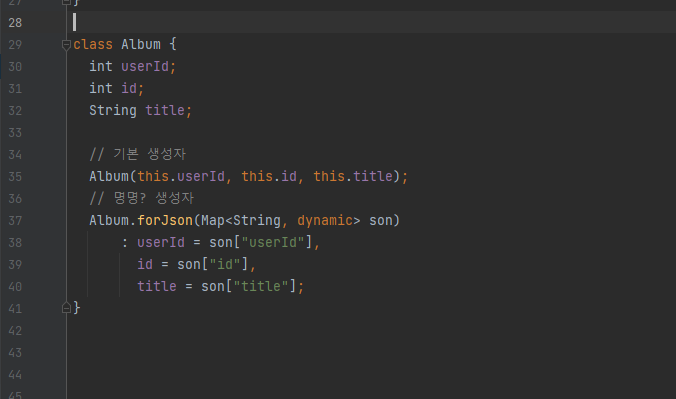Click 'this.id' constructor parameter
The image size is (676, 399).
click(x=269, y=176)
